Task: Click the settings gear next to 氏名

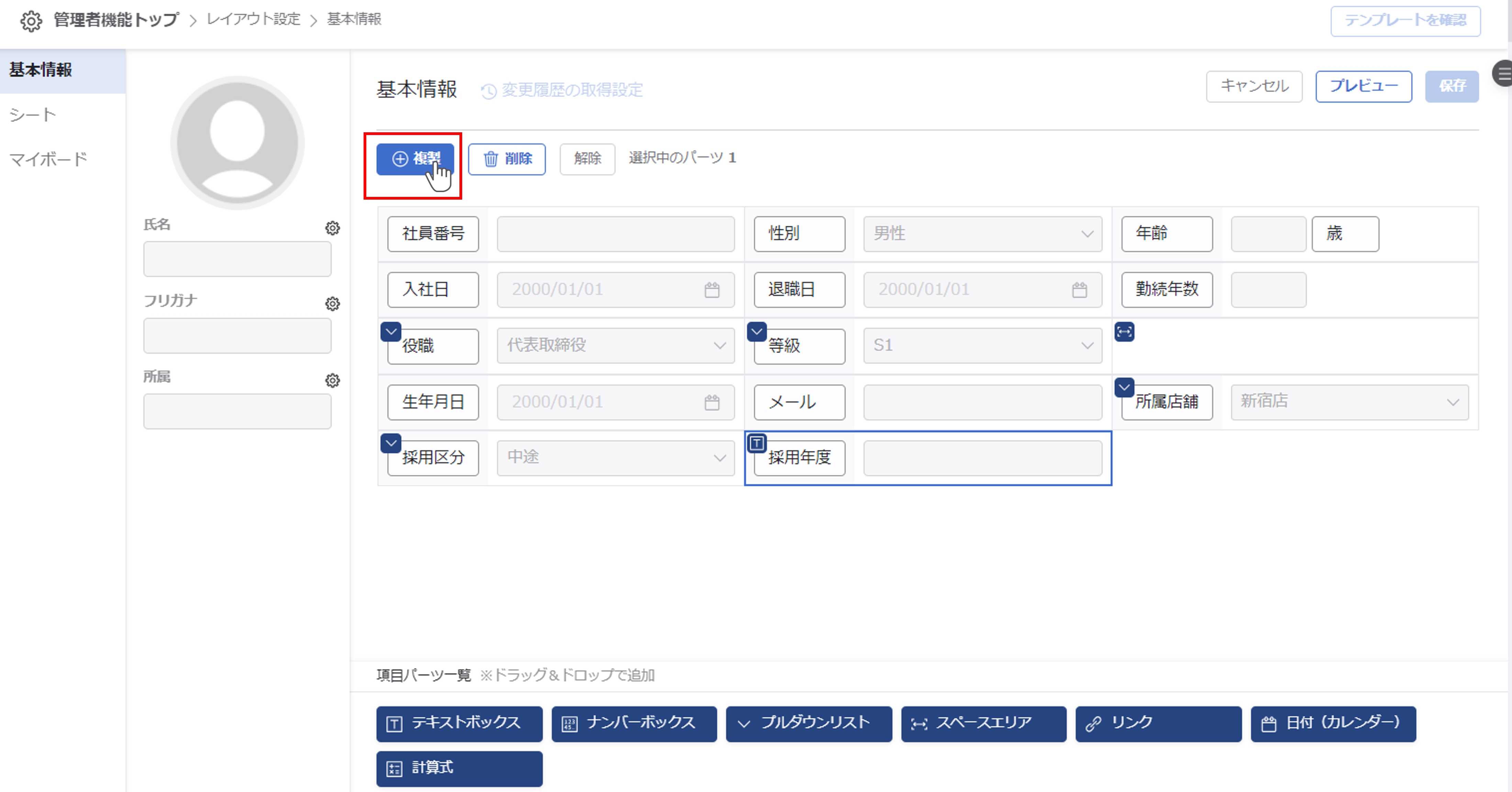Action: [332, 228]
